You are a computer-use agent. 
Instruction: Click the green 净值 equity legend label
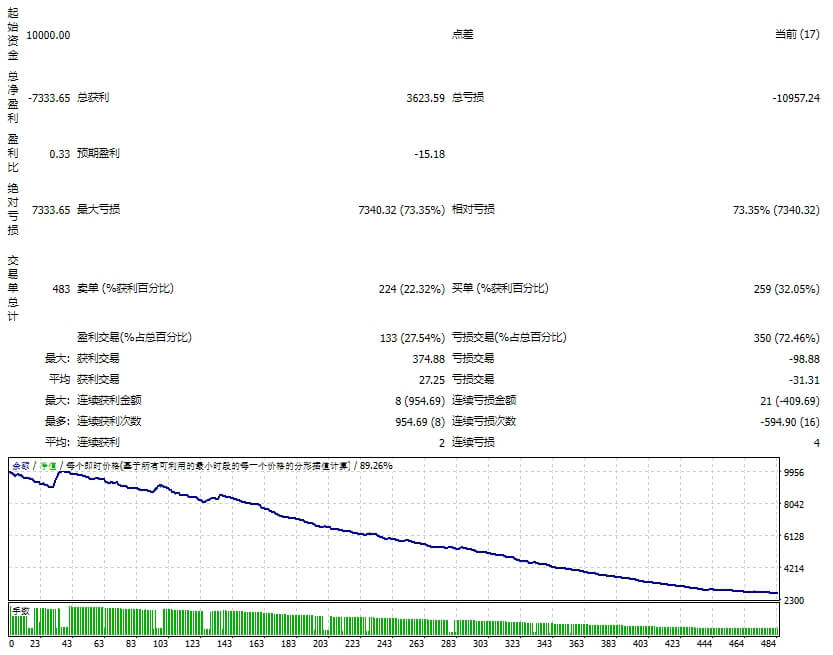click(46, 465)
